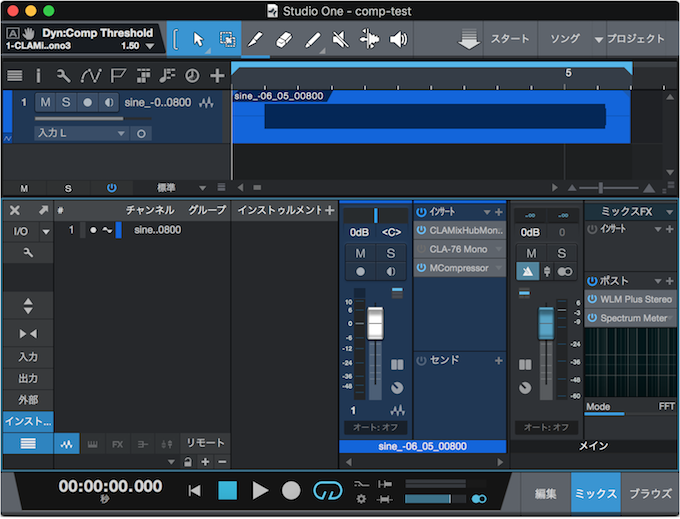This screenshot has height=519, width=680.
Task: Select the Eraser tool
Action: (284, 40)
